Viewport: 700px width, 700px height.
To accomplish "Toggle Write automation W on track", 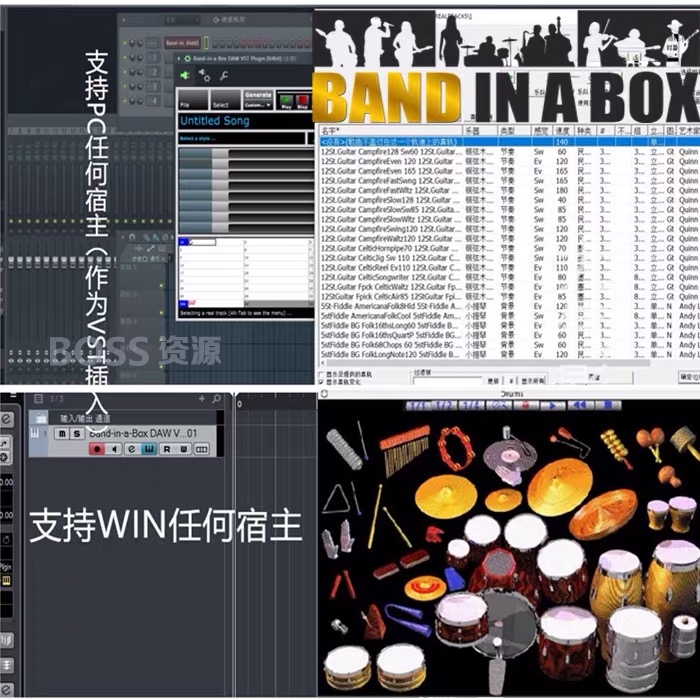I will point(183,449).
